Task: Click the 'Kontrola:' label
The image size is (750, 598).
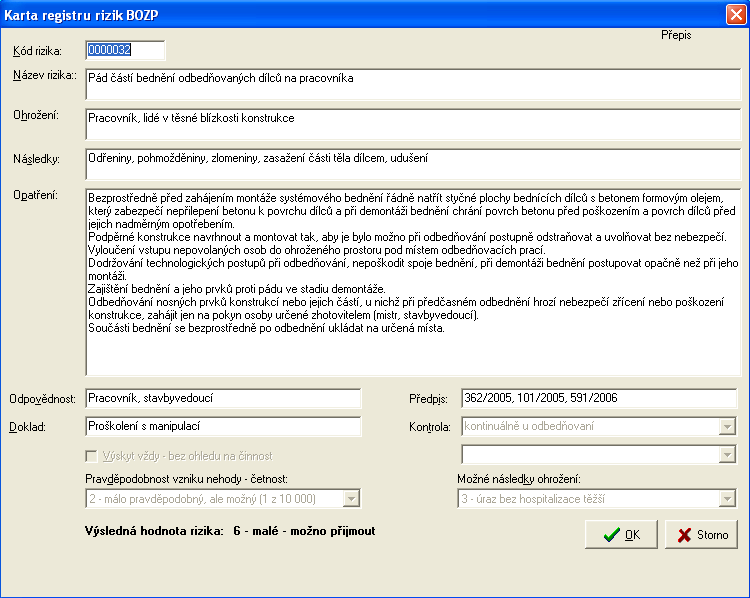Action: 430,427
